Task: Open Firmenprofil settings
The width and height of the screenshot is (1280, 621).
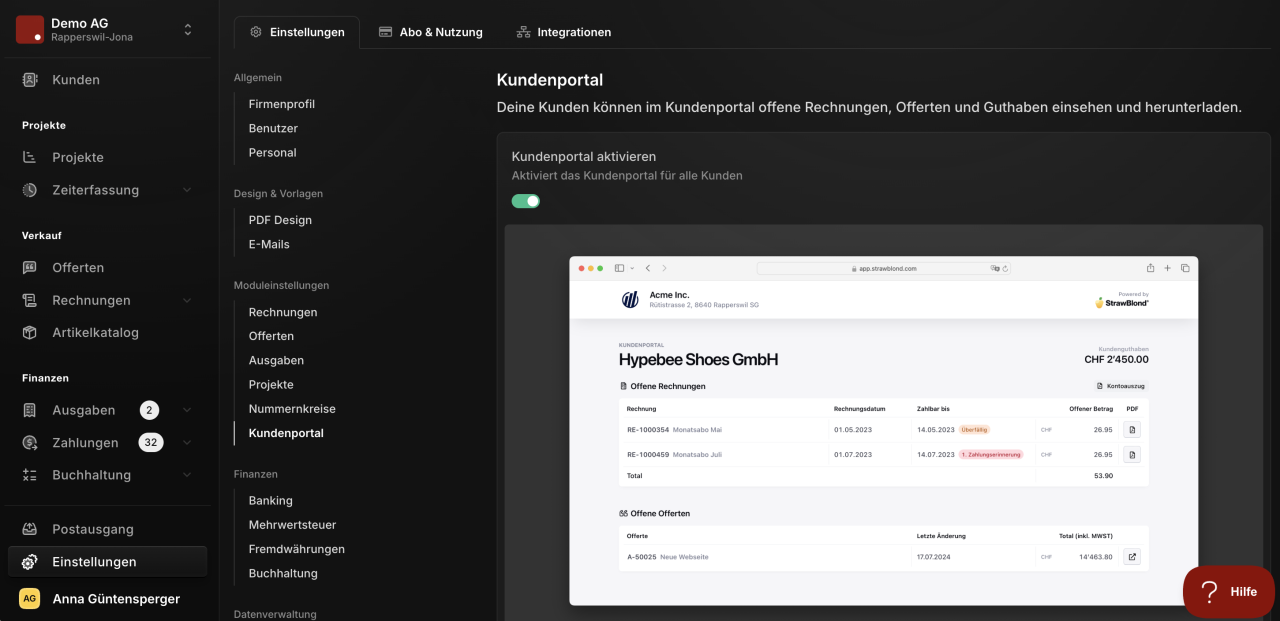Action: point(282,104)
